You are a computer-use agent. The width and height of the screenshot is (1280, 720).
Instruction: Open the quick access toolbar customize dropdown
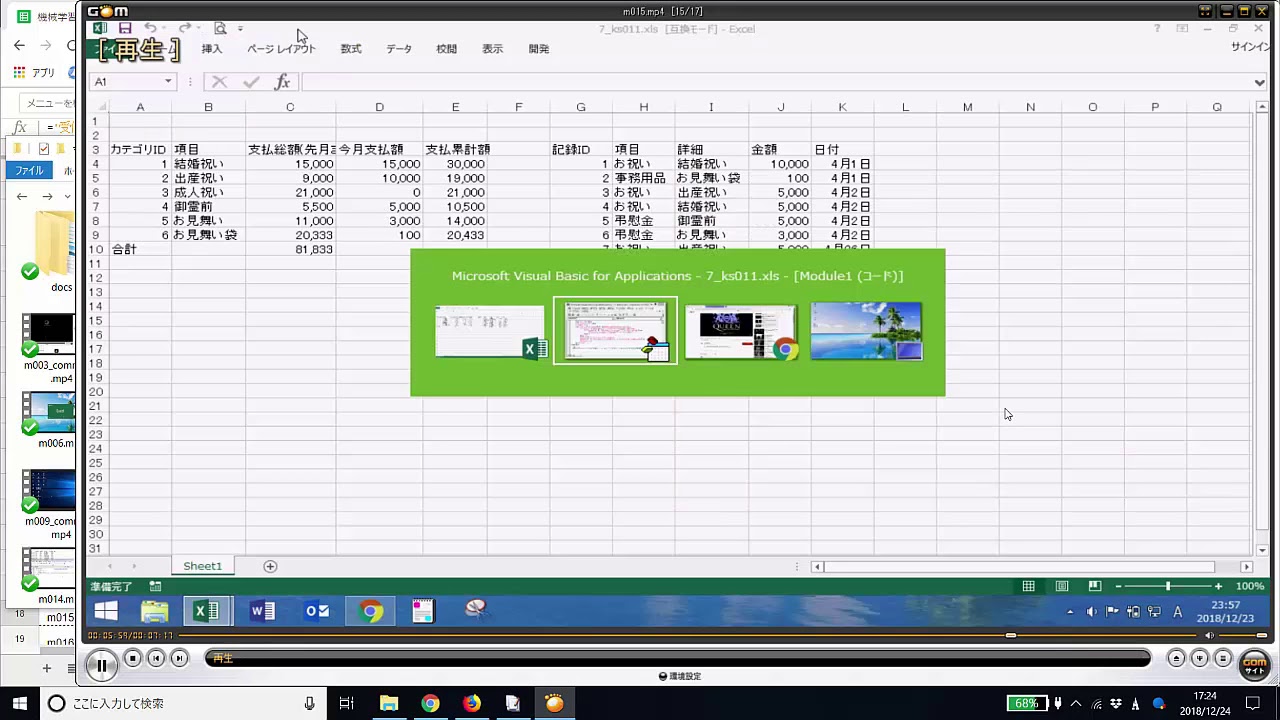(240, 29)
